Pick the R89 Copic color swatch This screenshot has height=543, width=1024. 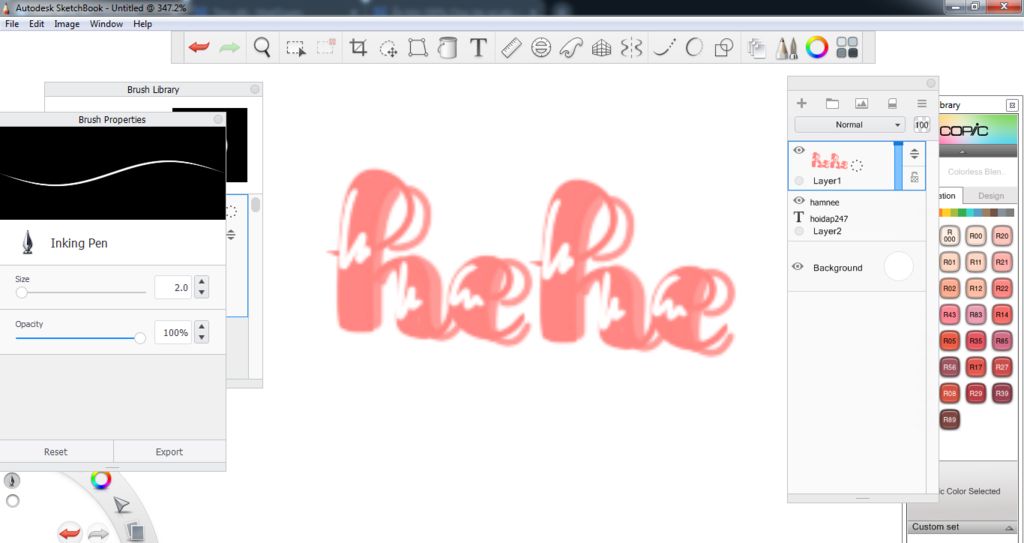point(950,419)
